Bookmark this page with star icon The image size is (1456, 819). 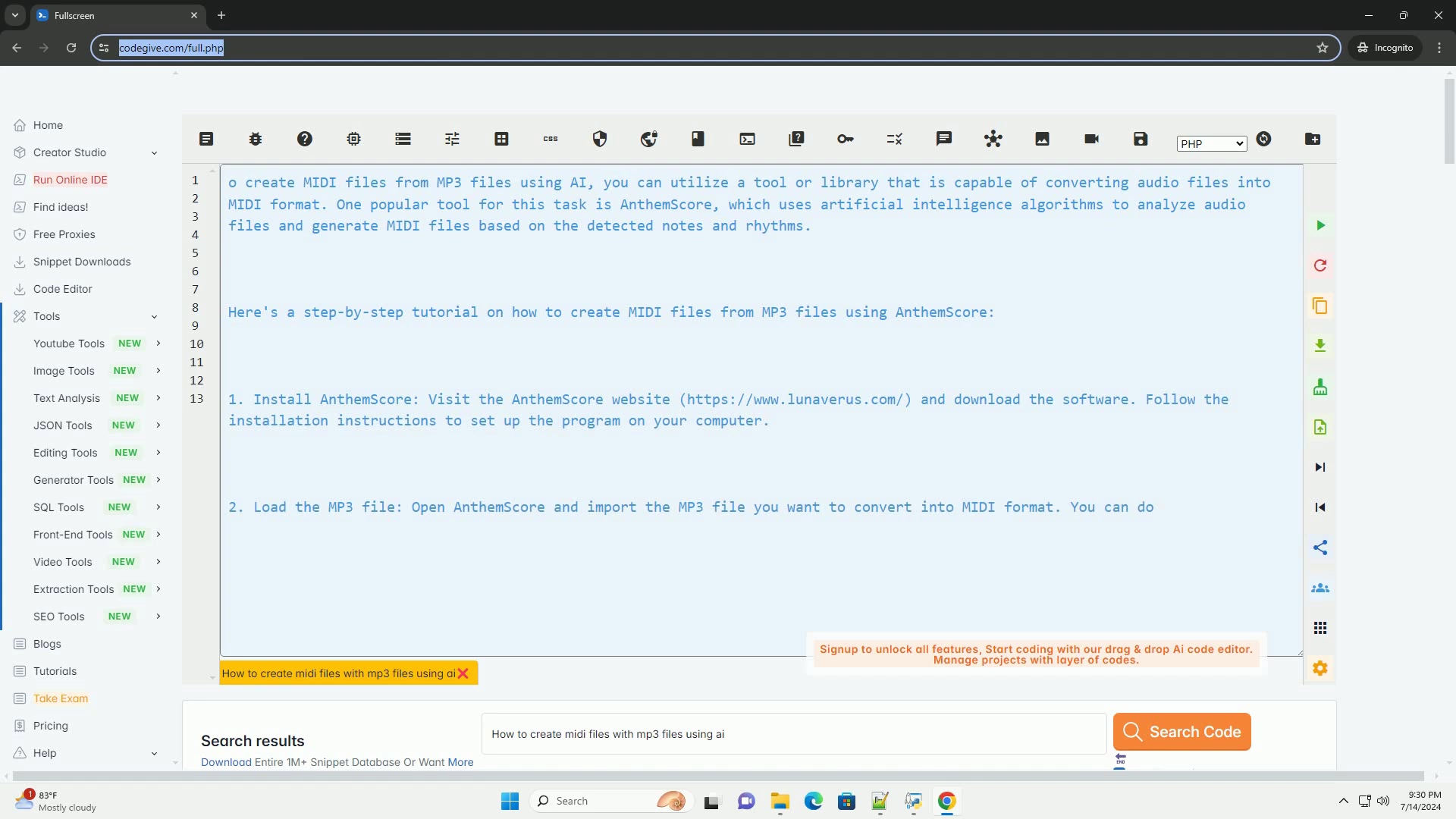pos(1323,48)
